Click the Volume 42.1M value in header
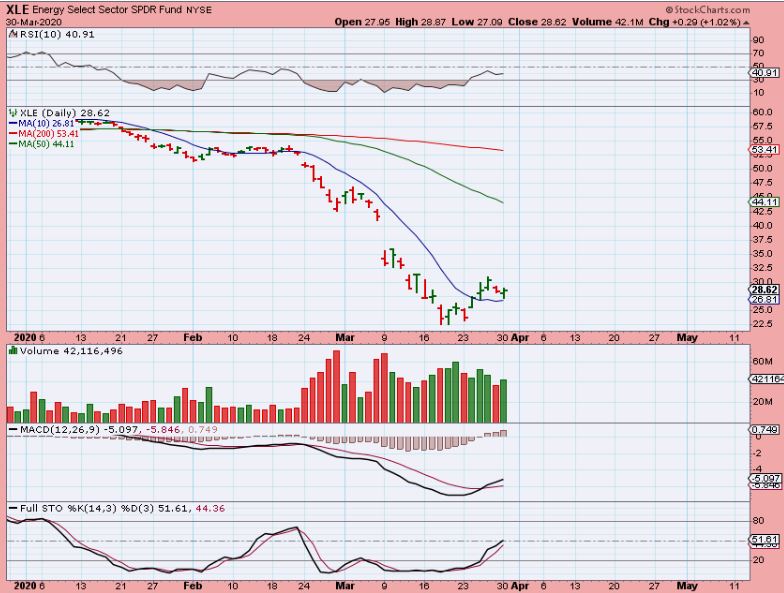Image resolution: width=784 pixels, height=593 pixels. click(x=608, y=22)
